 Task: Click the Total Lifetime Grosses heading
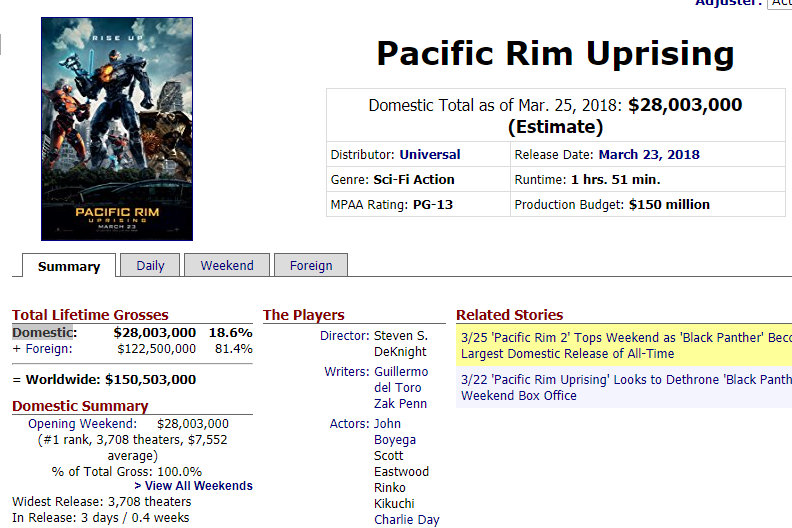[90, 315]
